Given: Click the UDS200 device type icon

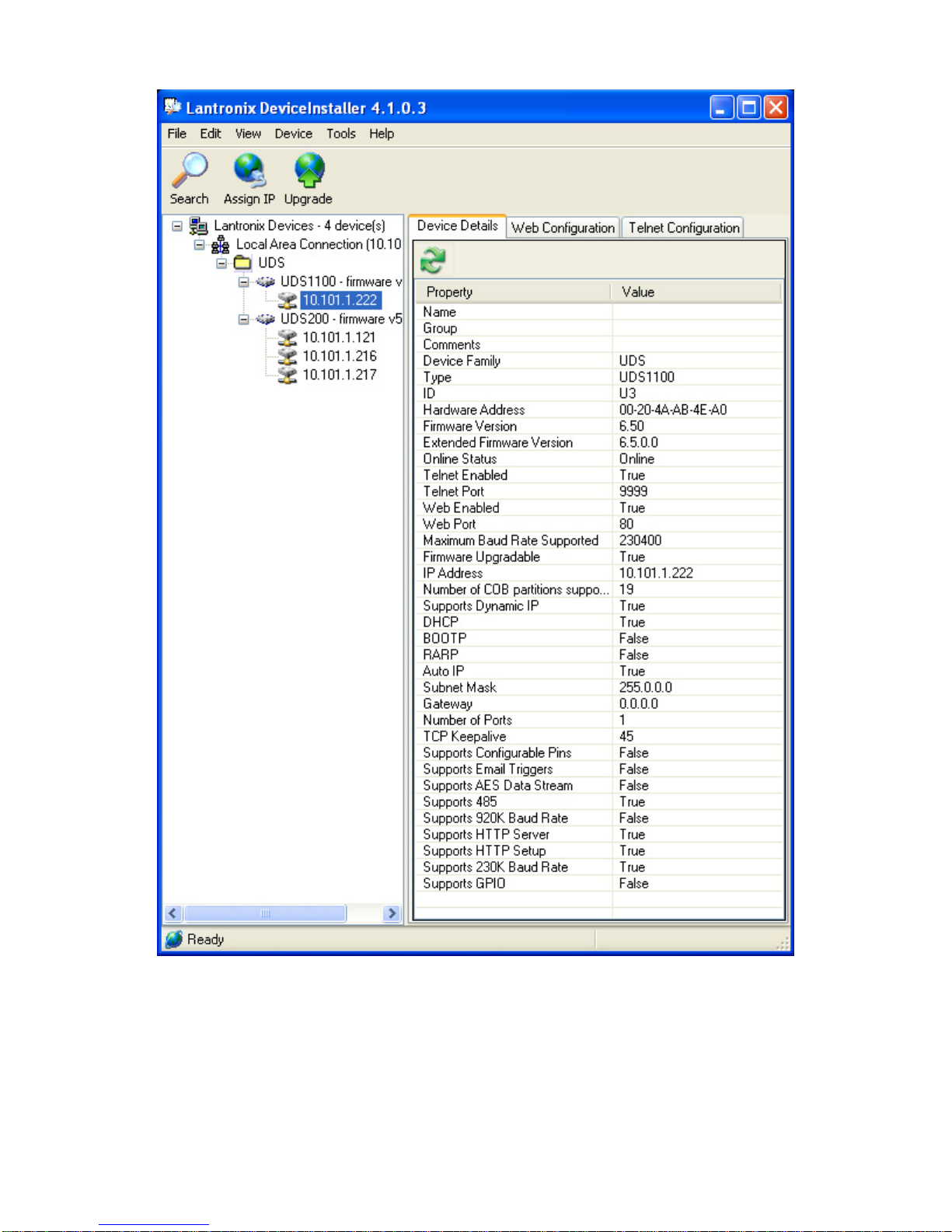Looking at the screenshot, I should (x=266, y=319).
